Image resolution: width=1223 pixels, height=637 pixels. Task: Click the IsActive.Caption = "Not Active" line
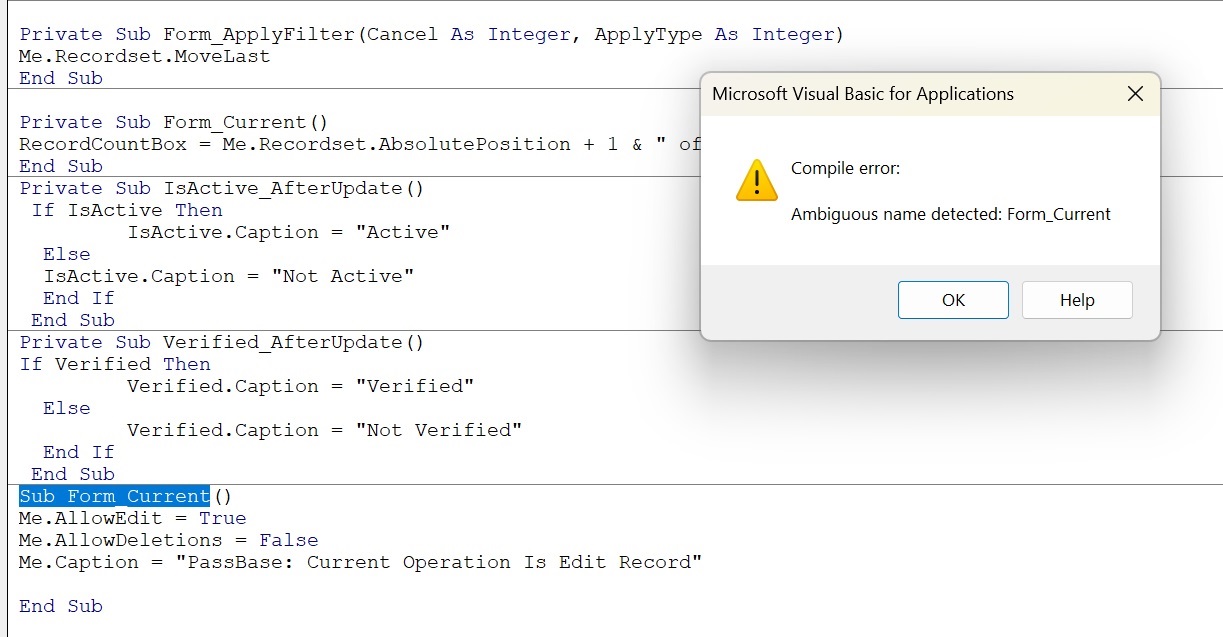coord(228,277)
